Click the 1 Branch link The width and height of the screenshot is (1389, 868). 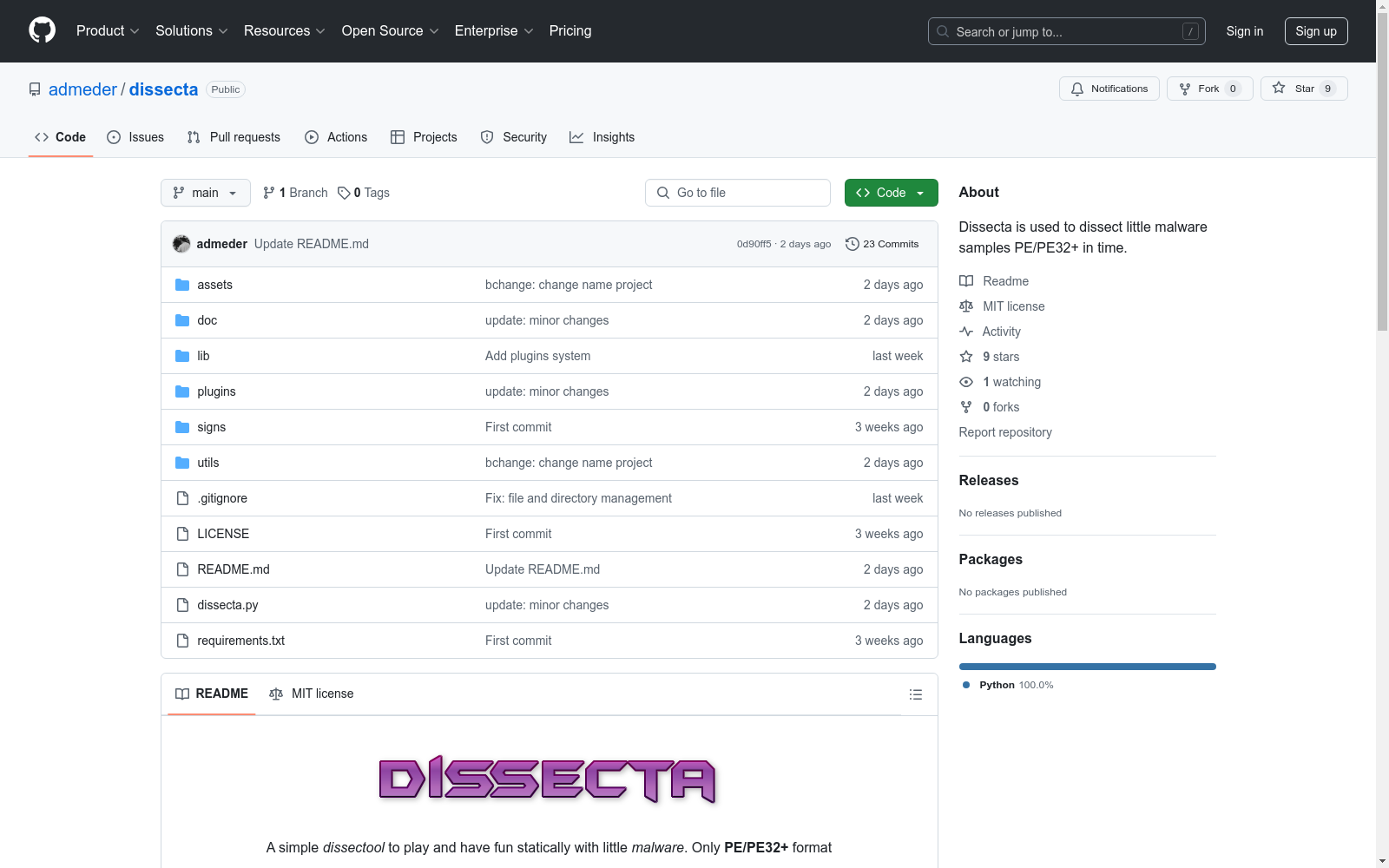pos(295,193)
